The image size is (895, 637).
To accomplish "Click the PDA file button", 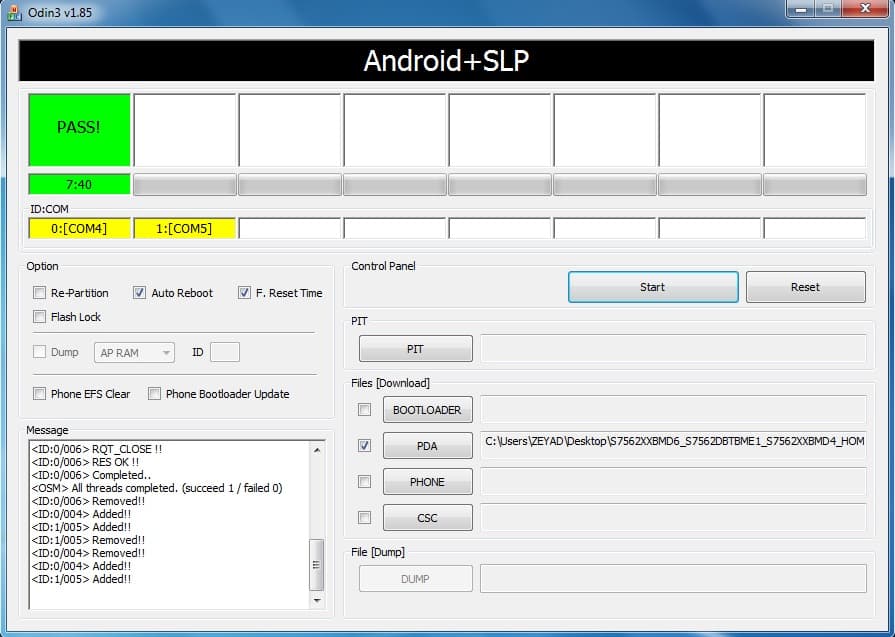I will pyautogui.click(x=428, y=446).
